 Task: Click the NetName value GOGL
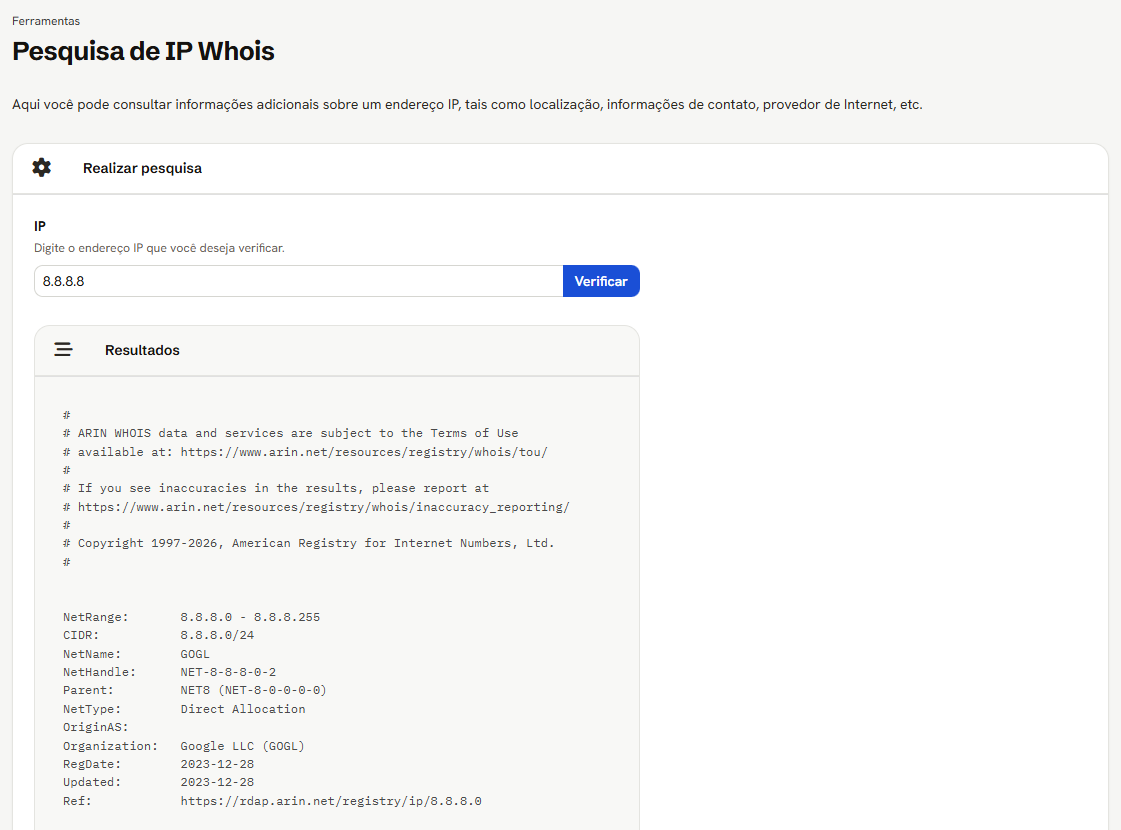pos(195,654)
